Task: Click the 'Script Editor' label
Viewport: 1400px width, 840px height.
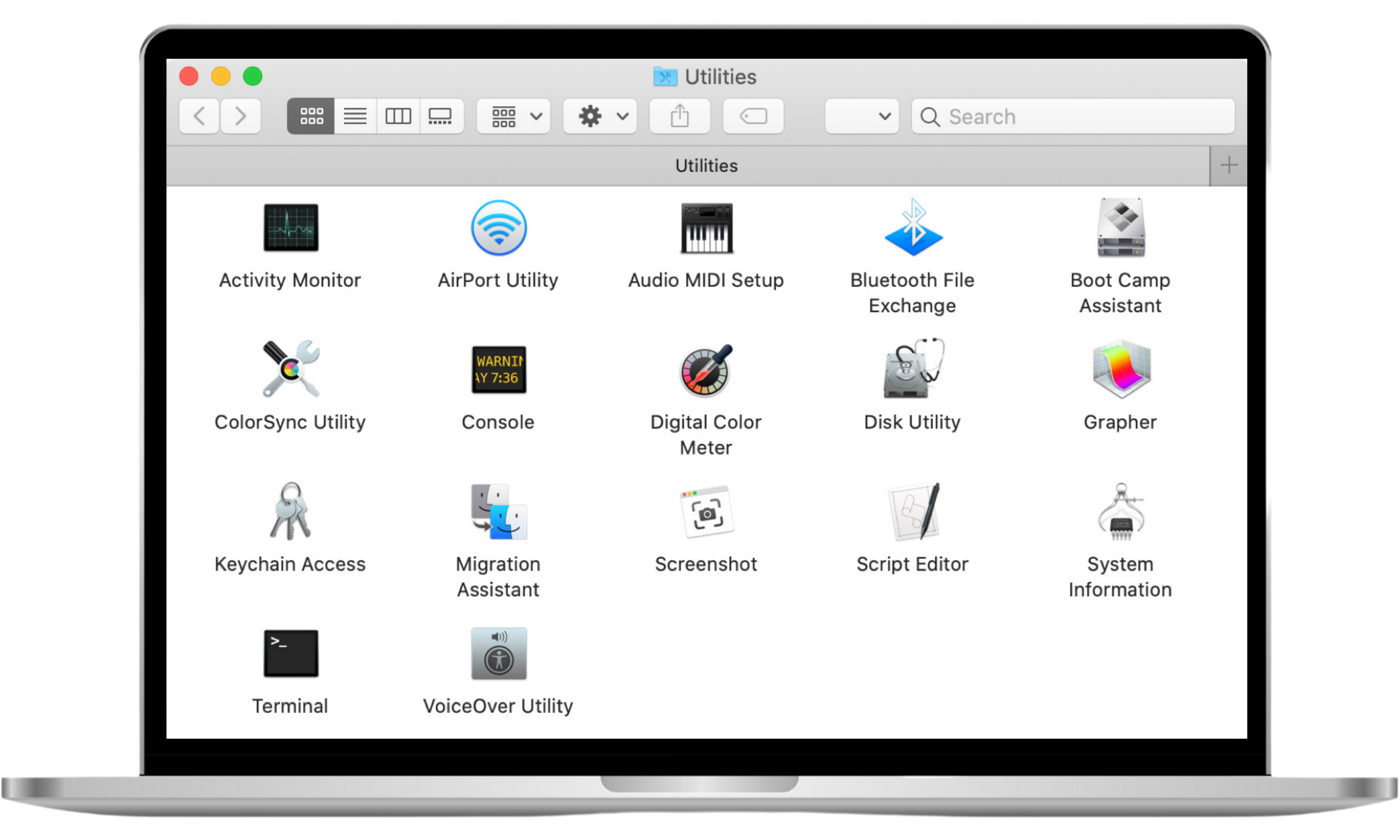Action: tap(912, 564)
